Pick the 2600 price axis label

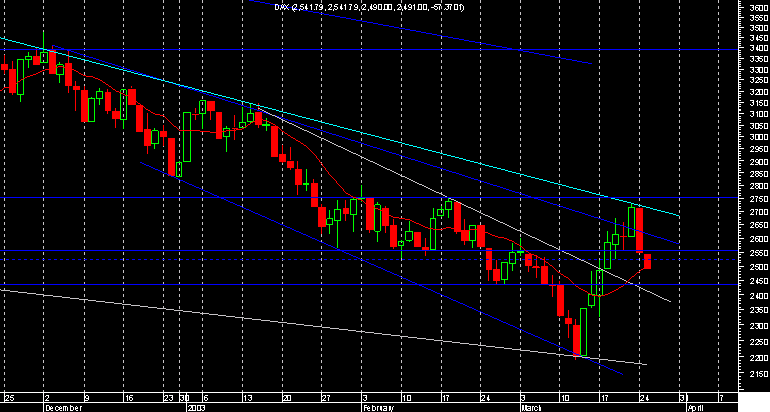759,239
